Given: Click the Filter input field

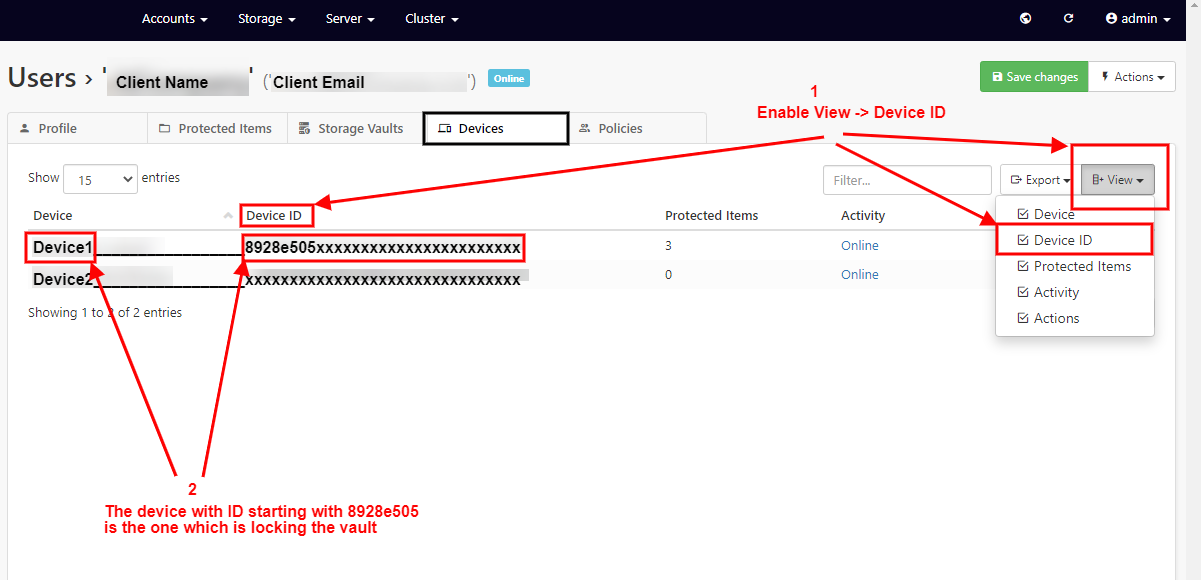Looking at the screenshot, I should tap(907, 180).
